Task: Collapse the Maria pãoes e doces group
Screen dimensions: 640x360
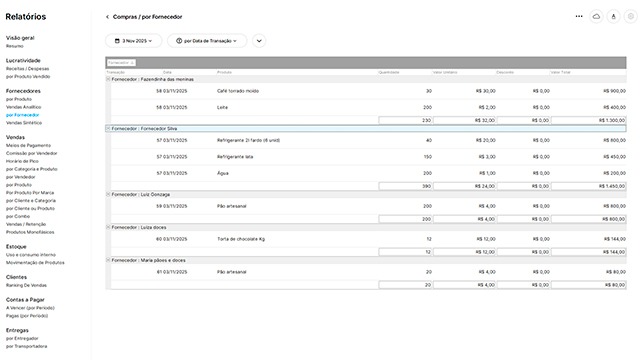Action: tap(108, 260)
